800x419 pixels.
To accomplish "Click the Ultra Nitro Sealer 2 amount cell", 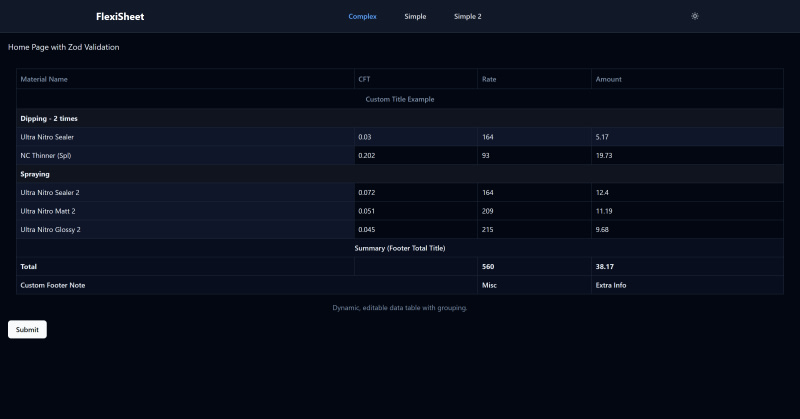I will pyautogui.click(x=686, y=192).
